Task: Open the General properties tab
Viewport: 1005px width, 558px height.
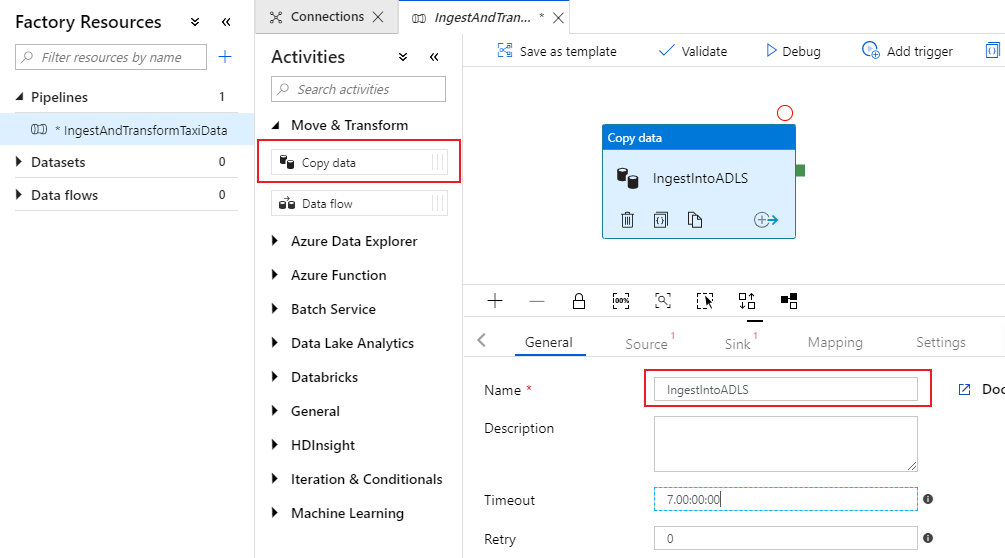Action: [x=549, y=342]
